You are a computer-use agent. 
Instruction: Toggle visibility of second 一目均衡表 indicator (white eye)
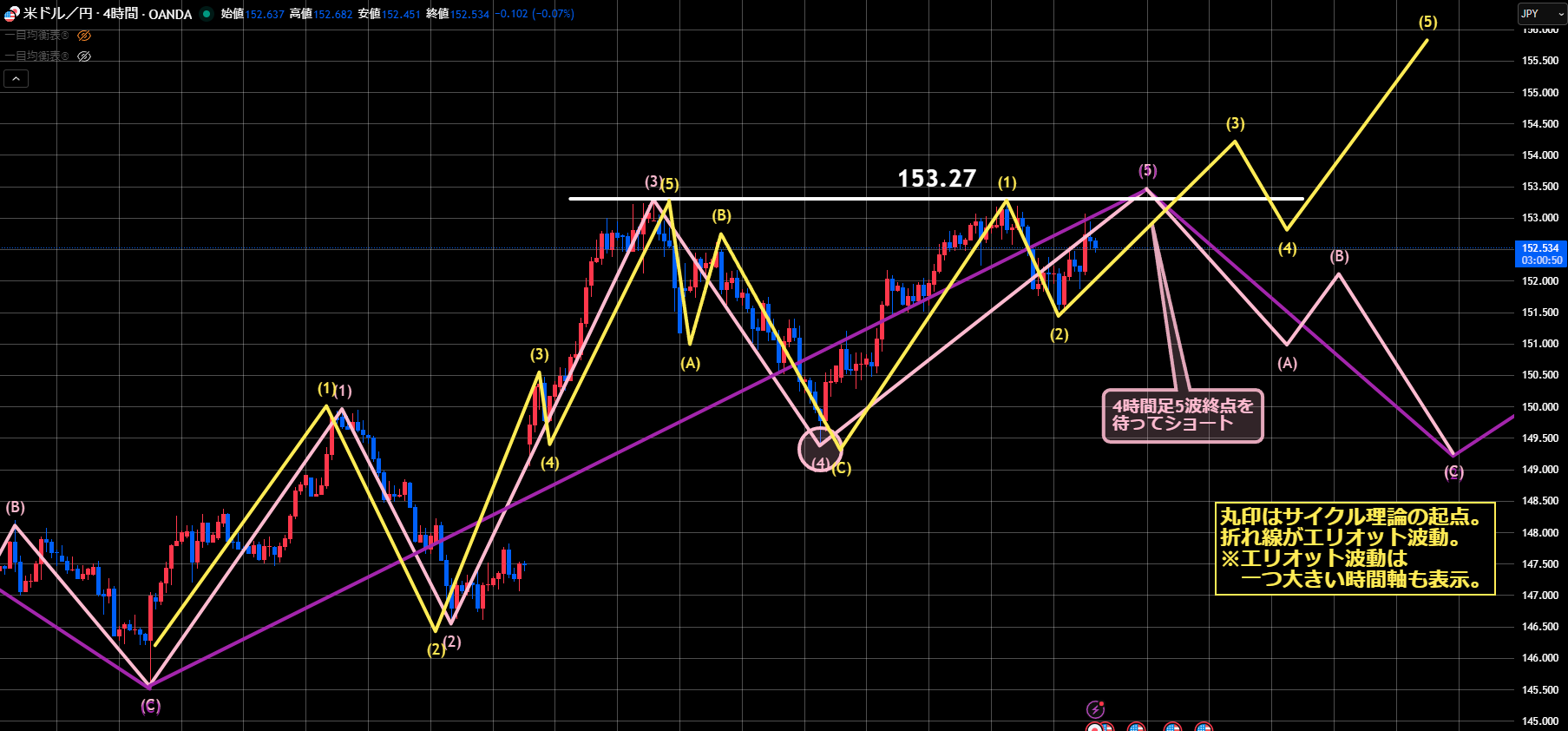tap(84, 56)
